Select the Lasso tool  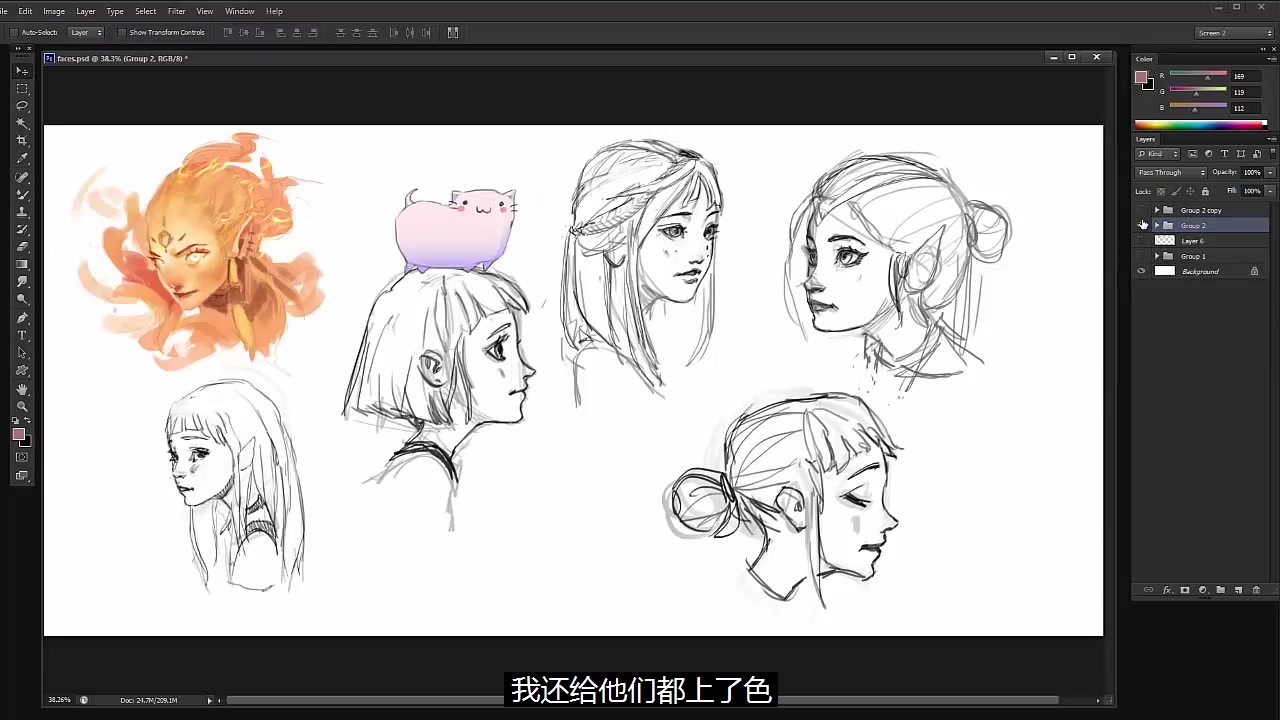(x=22, y=106)
